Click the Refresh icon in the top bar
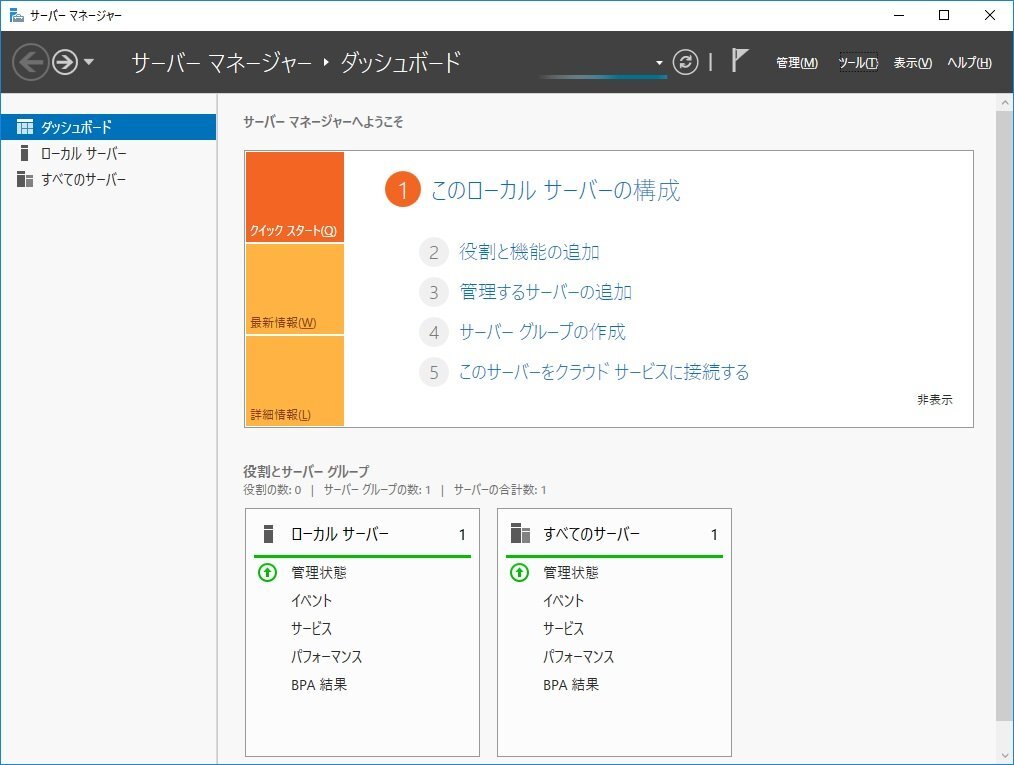 pyautogui.click(x=686, y=62)
